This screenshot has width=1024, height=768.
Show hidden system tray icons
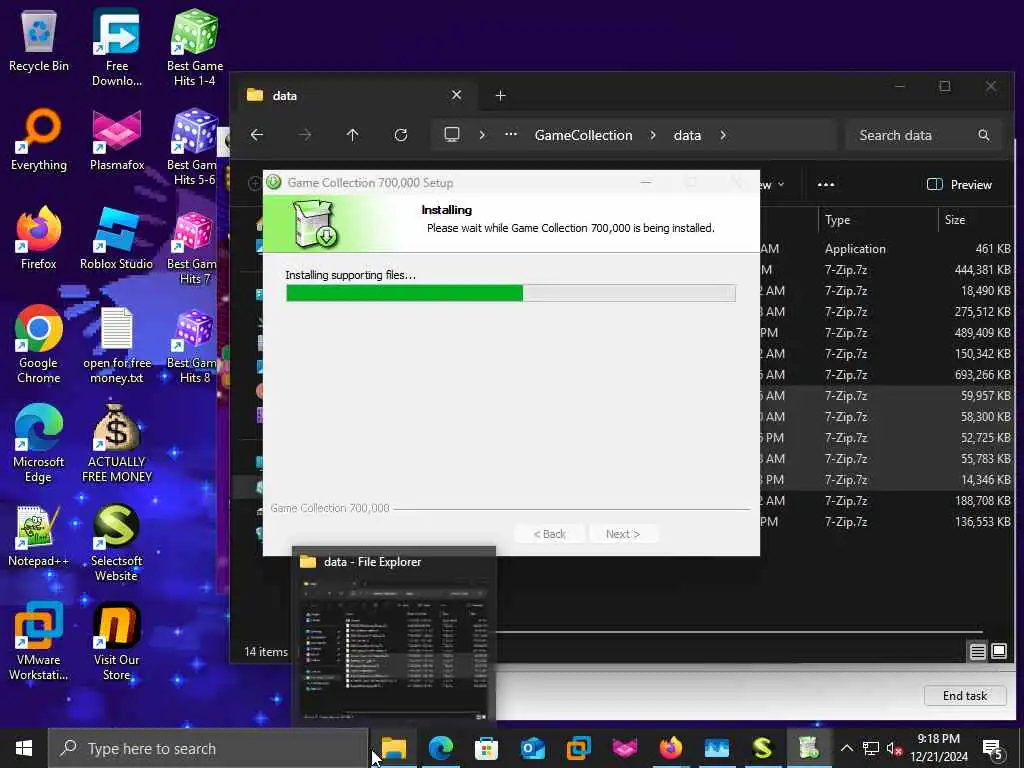(846, 748)
